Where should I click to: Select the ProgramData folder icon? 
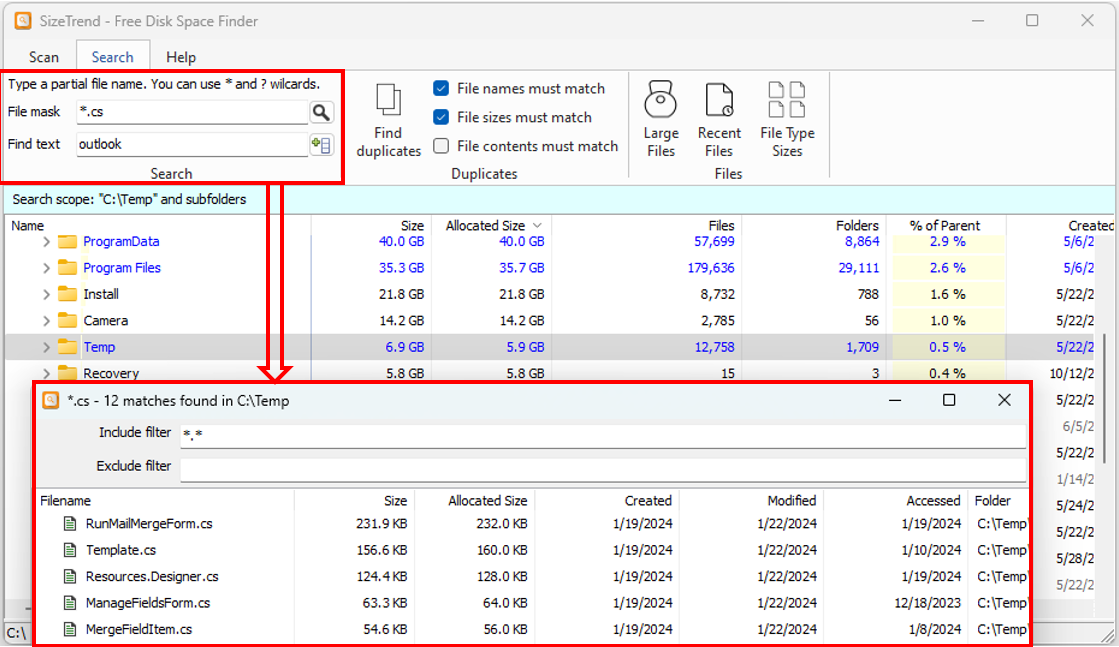(x=67, y=242)
